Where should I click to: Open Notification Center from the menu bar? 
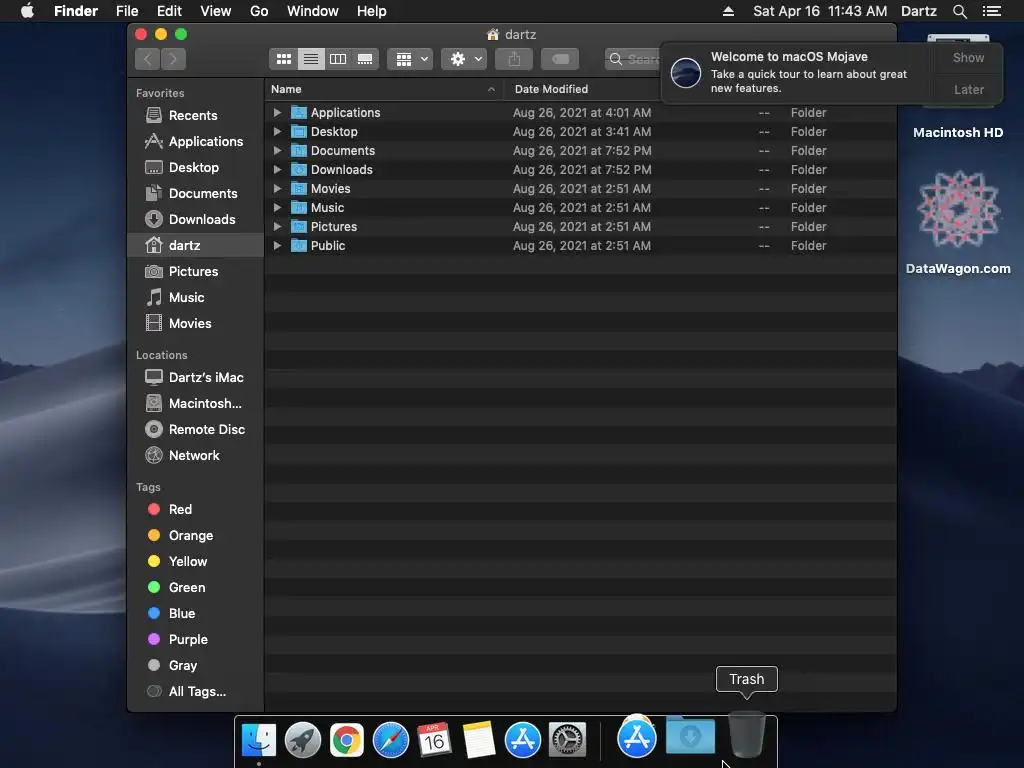click(991, 11)
